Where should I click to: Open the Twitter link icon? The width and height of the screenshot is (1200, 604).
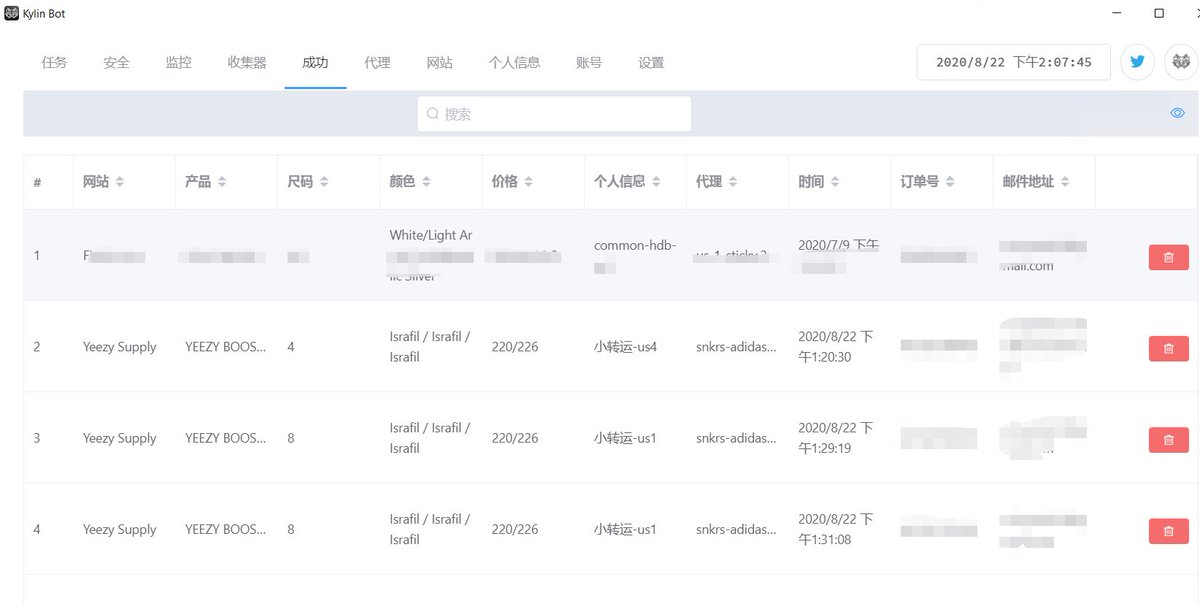(x=1137, y=62)
